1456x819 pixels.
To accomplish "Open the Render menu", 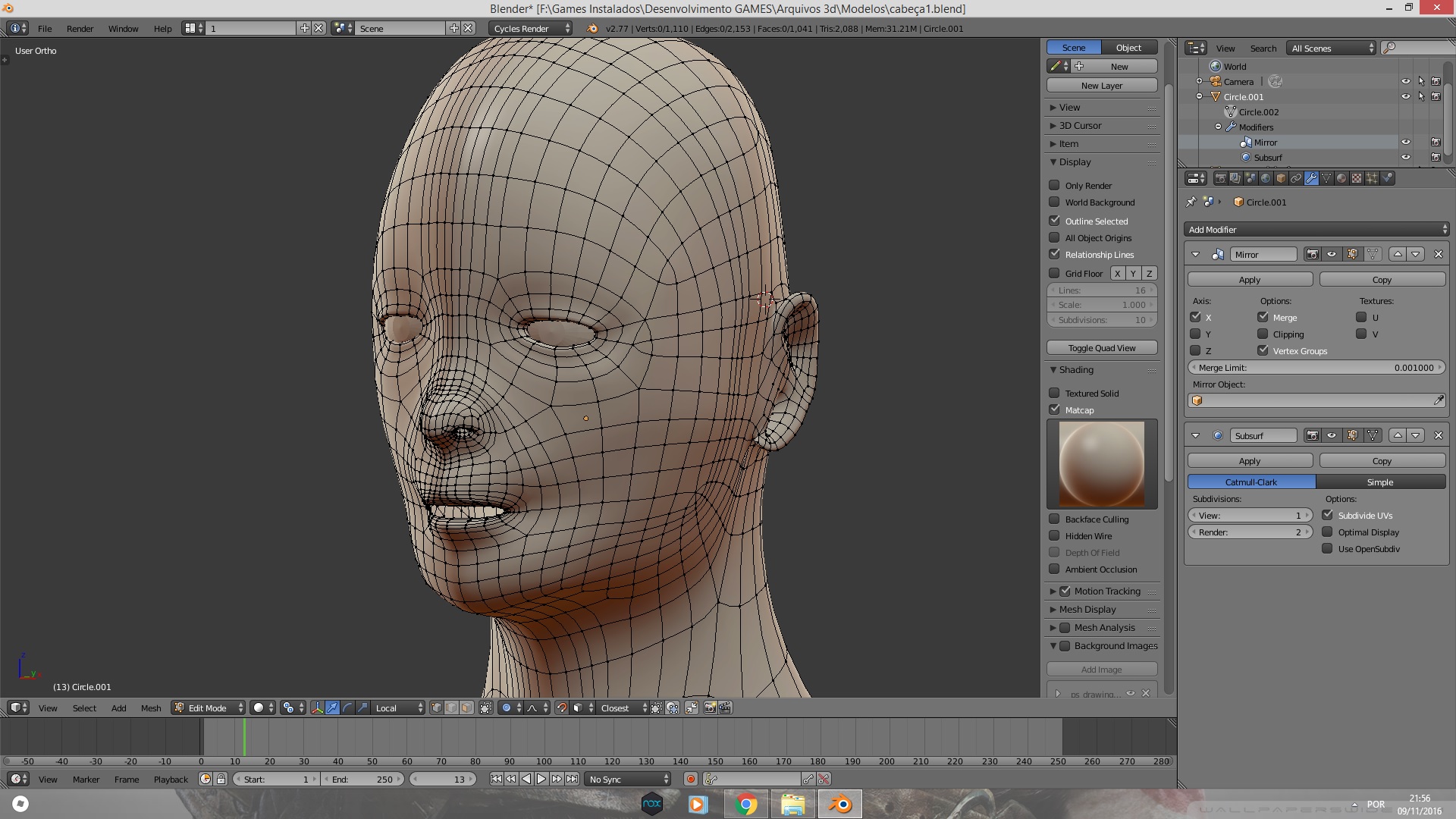I will tap(80, 28).
